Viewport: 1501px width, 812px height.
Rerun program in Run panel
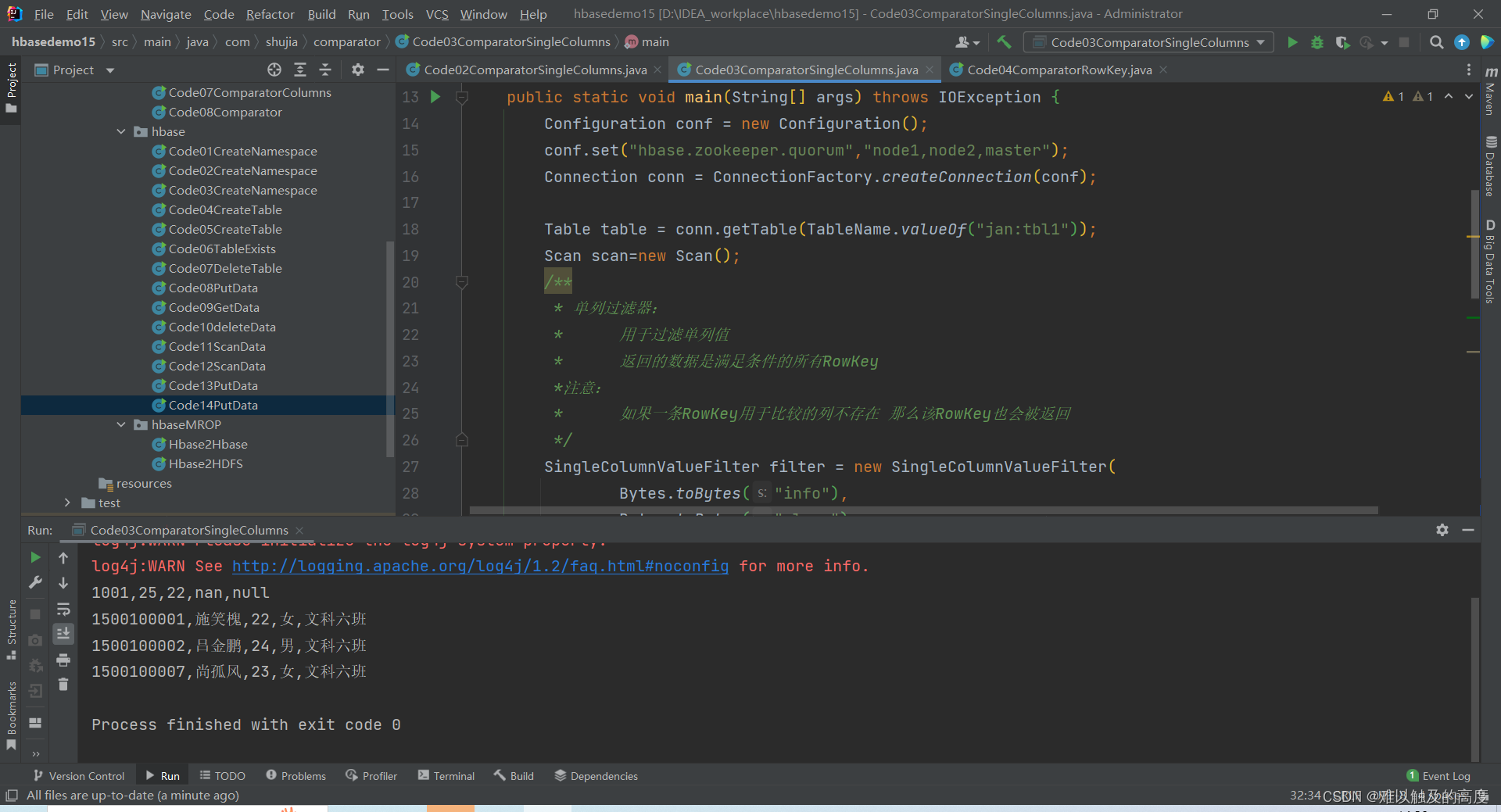click(35, 557)
